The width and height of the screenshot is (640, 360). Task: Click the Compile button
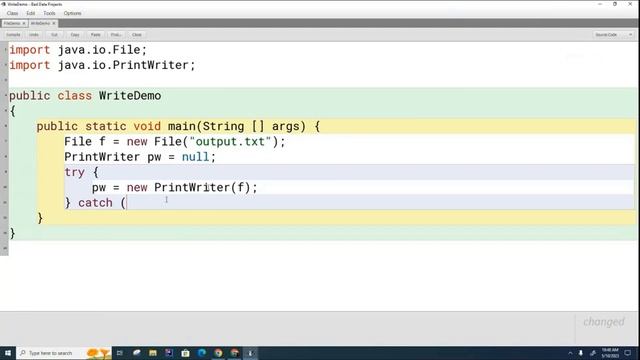pos(13,35)
